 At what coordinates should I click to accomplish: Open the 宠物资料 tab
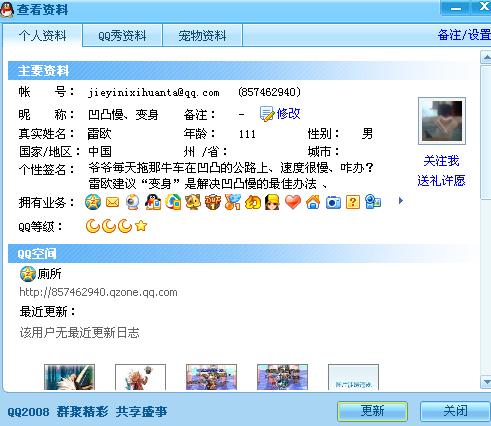point(202,36)
